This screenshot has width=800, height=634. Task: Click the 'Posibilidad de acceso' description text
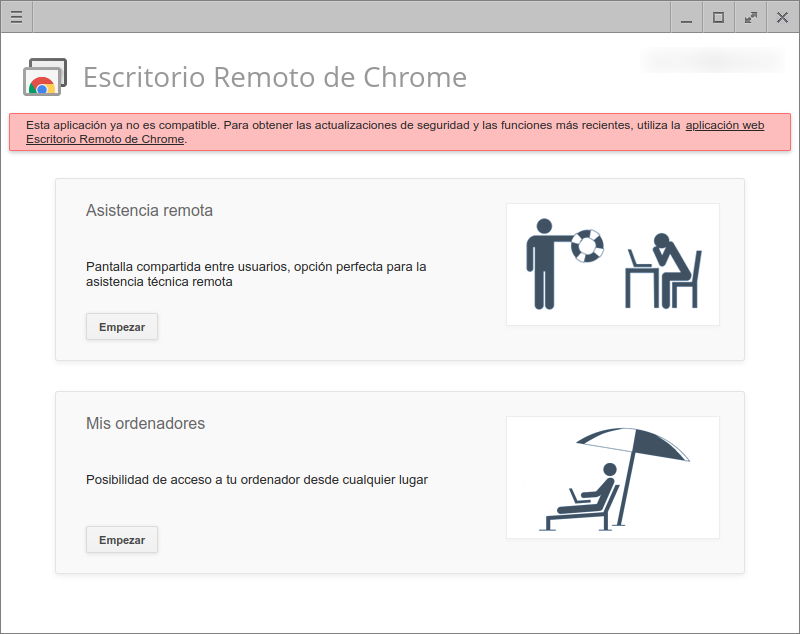coord(256,480)
